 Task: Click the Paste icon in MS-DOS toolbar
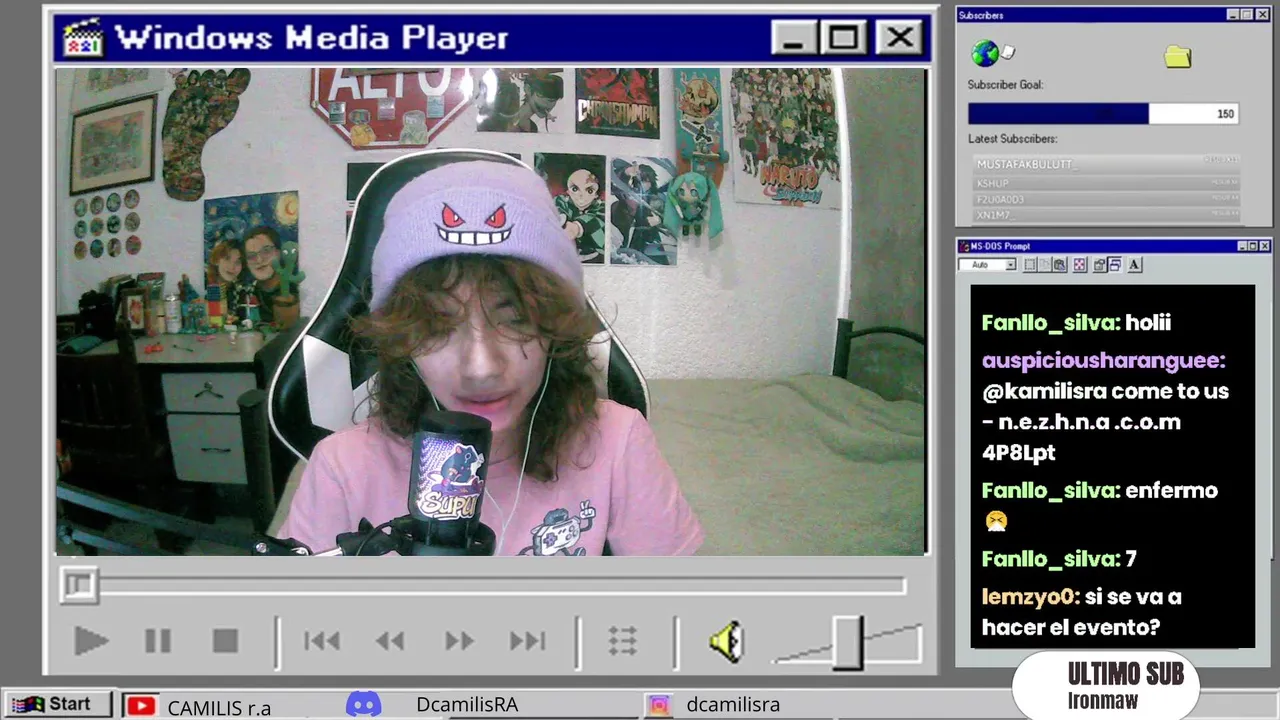click(x=1060, y=265)
